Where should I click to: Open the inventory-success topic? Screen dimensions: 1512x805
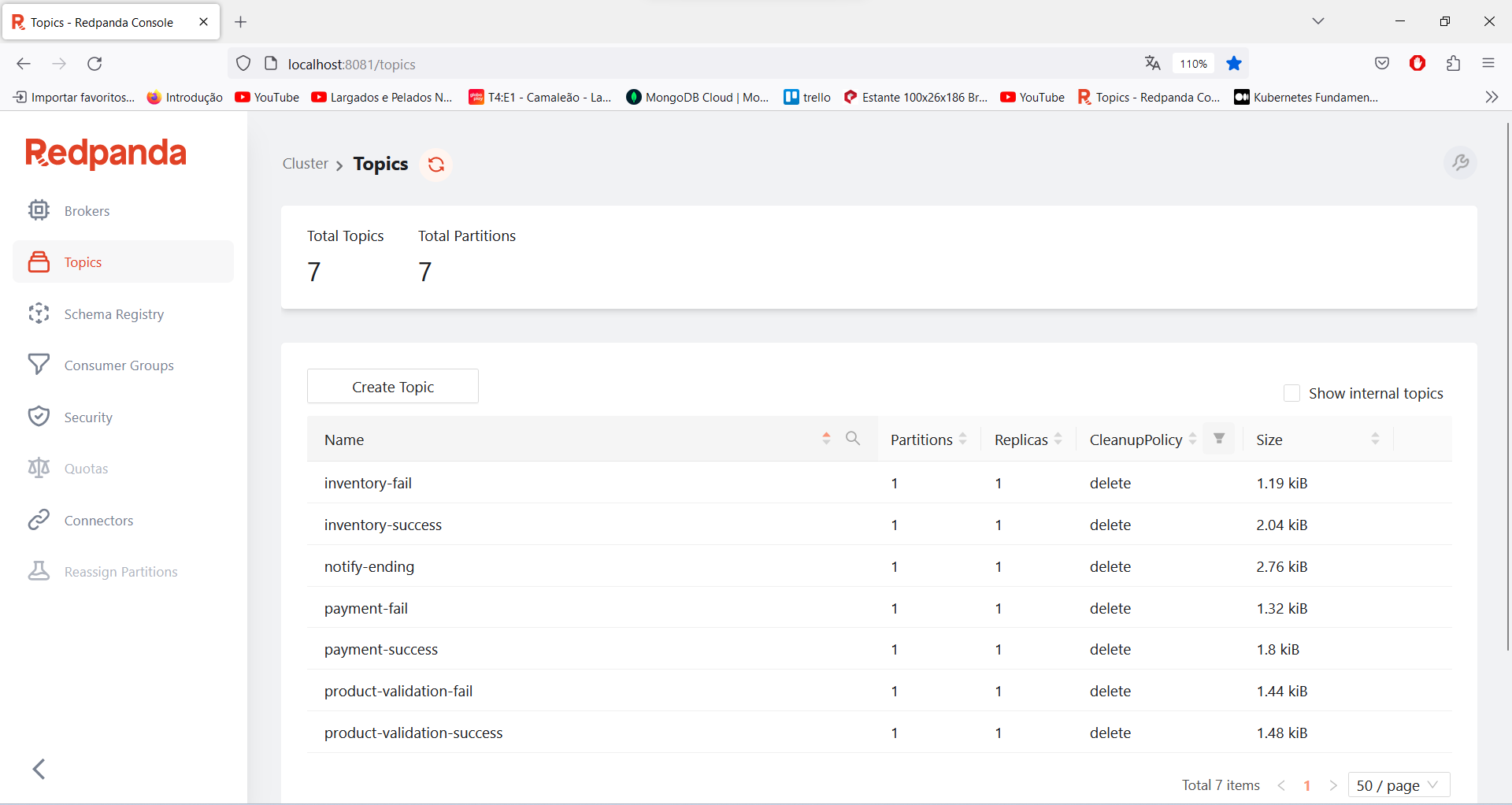pyautogui.click(x=383, y=525)
